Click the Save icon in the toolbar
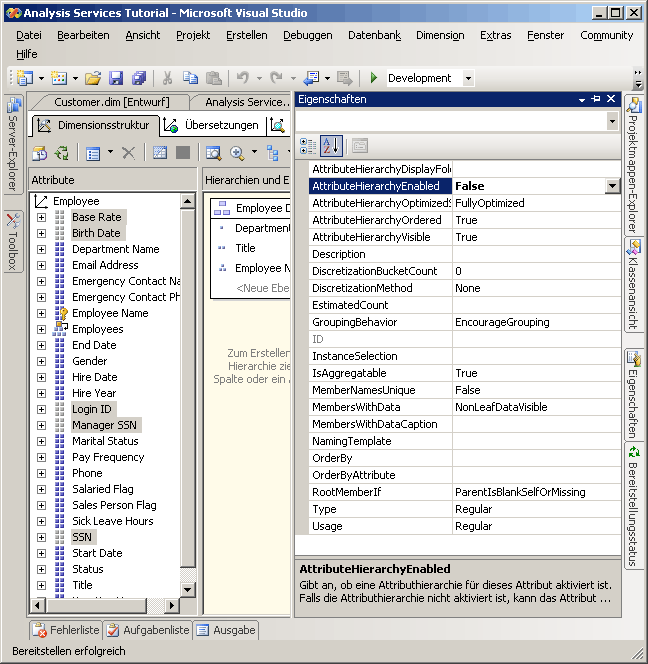This screenshot has height=664, width=648. click(x=116, y=78)
